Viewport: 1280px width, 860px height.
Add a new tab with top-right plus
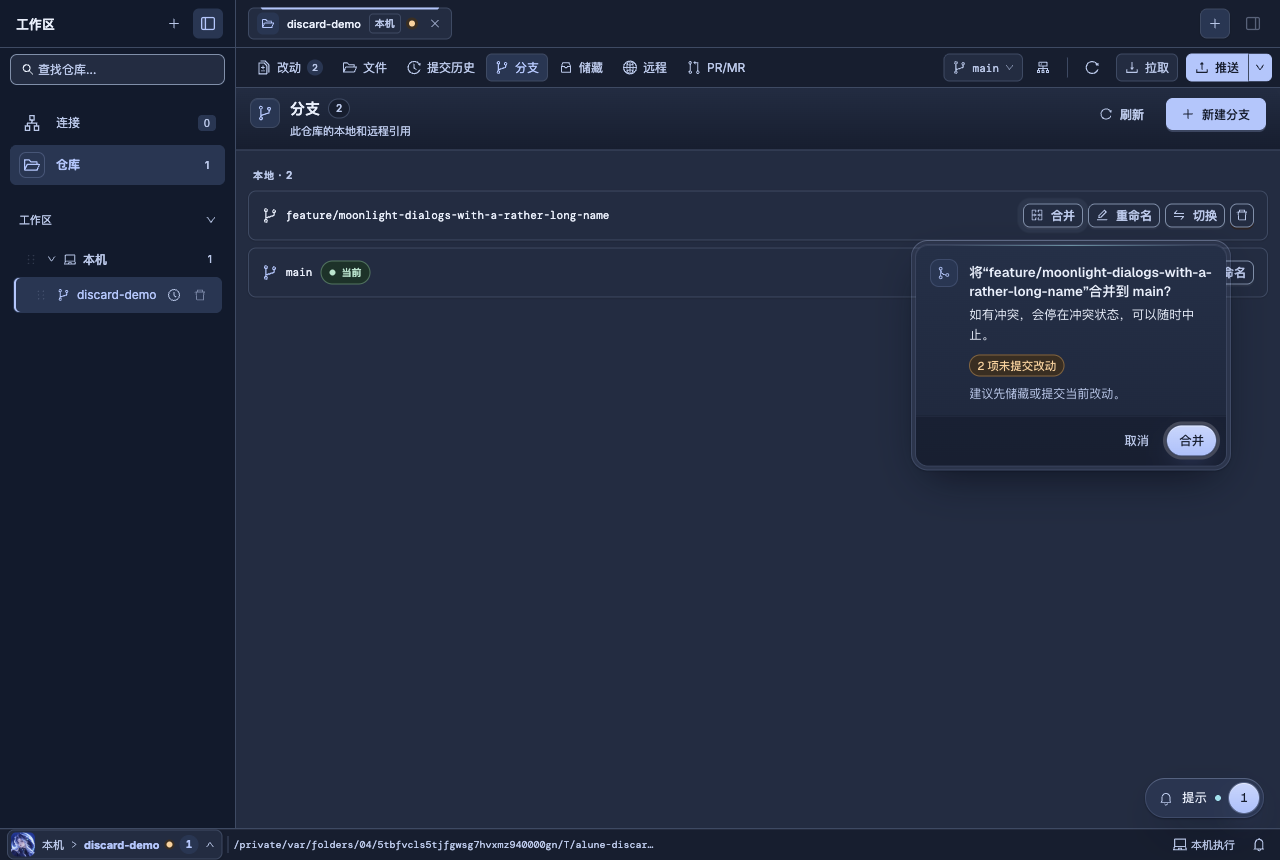(1214, 23)
